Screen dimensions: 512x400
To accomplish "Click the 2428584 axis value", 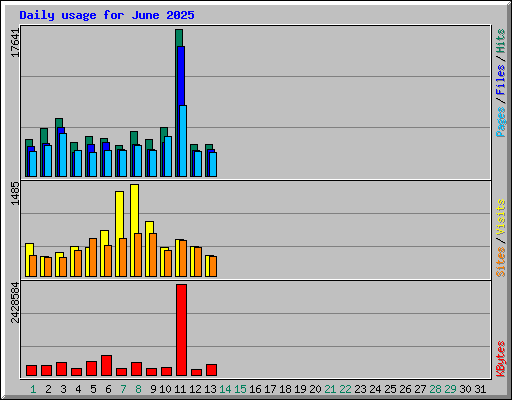I will tap(15, 303).
